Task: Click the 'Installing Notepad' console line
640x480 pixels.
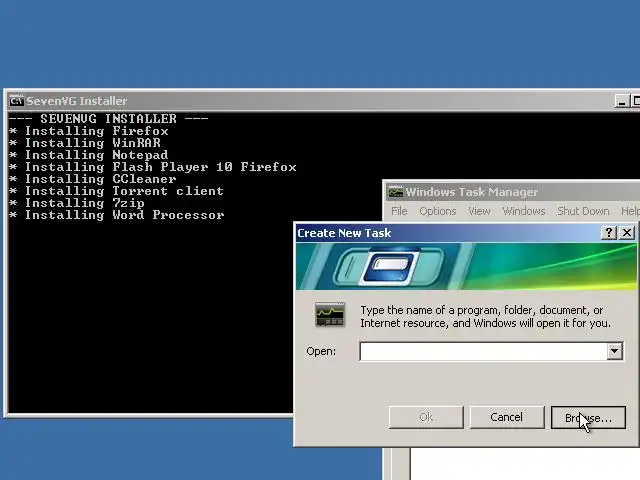Action: (x=89, y=155)
